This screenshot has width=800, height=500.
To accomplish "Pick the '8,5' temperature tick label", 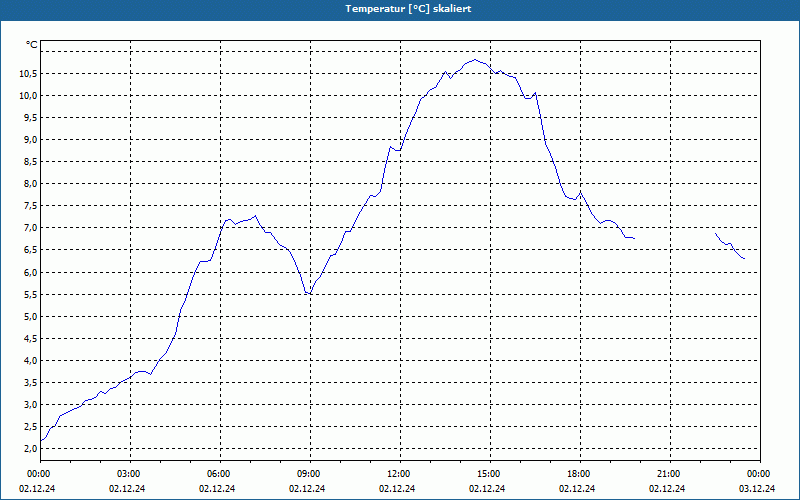I will click(30, 161).
